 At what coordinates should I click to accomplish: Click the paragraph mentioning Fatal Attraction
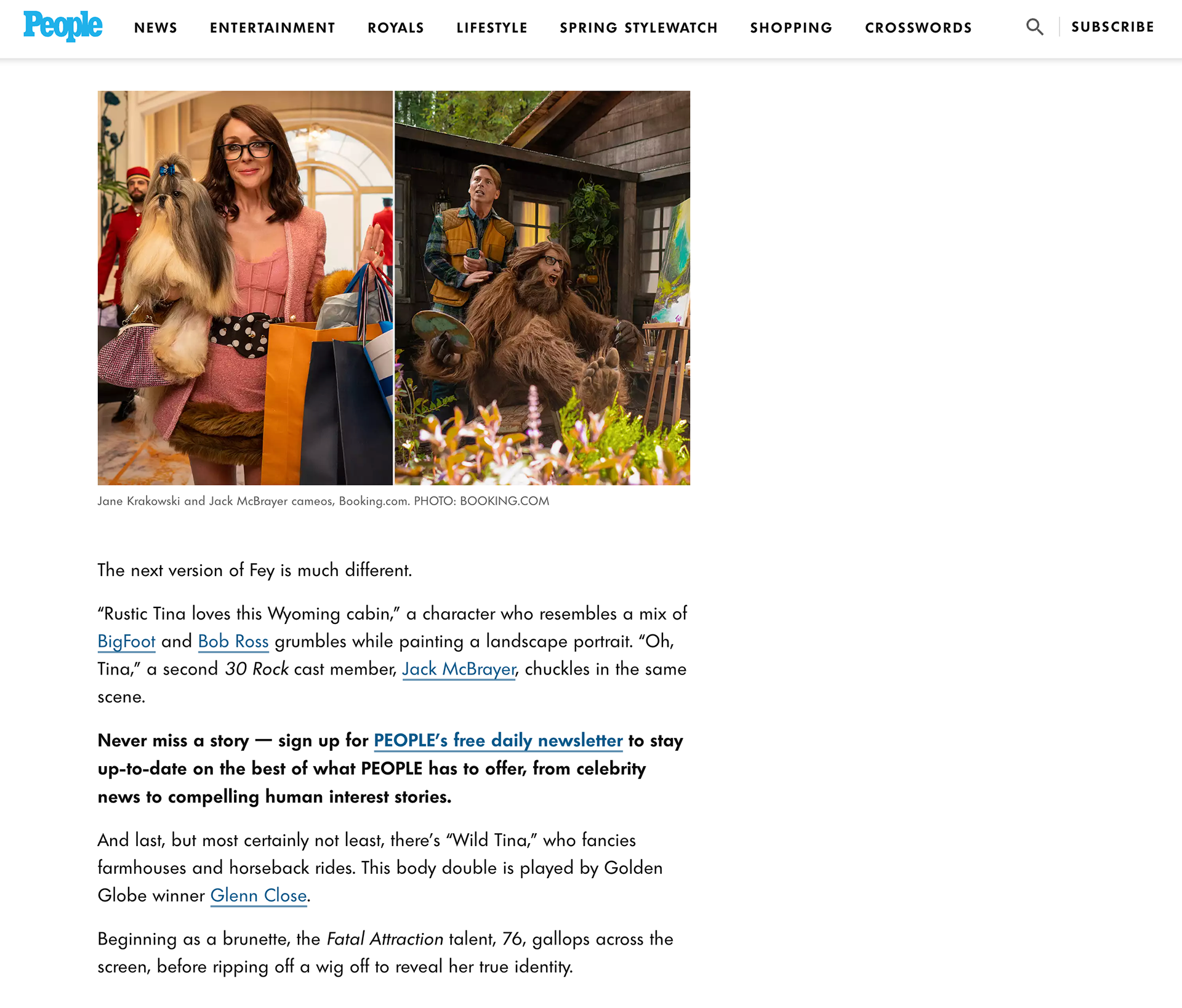(385, 953)
